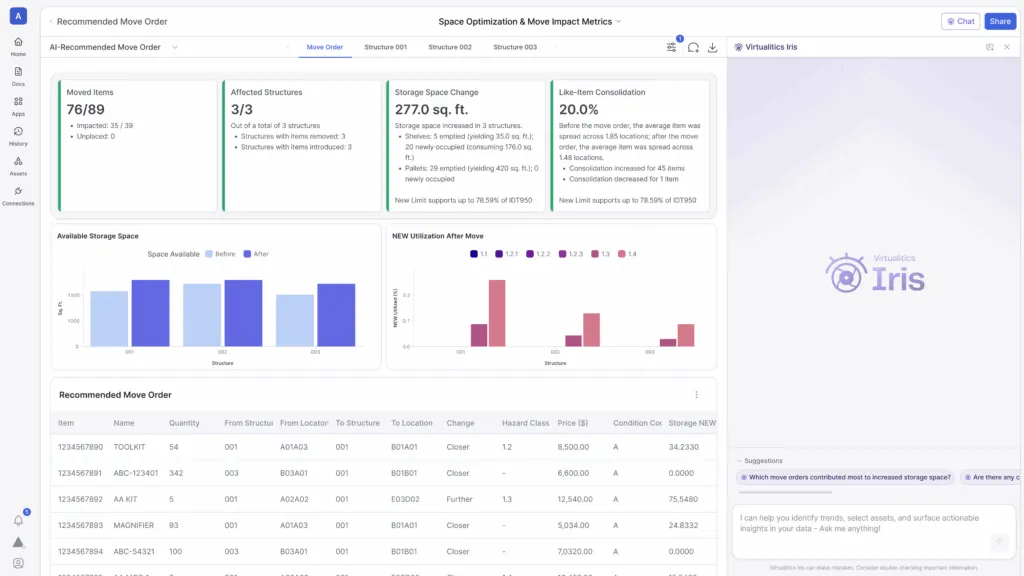Switch to the Structure 002 tab
Viewport: 1024px width, 576px height.
(450, 47)
